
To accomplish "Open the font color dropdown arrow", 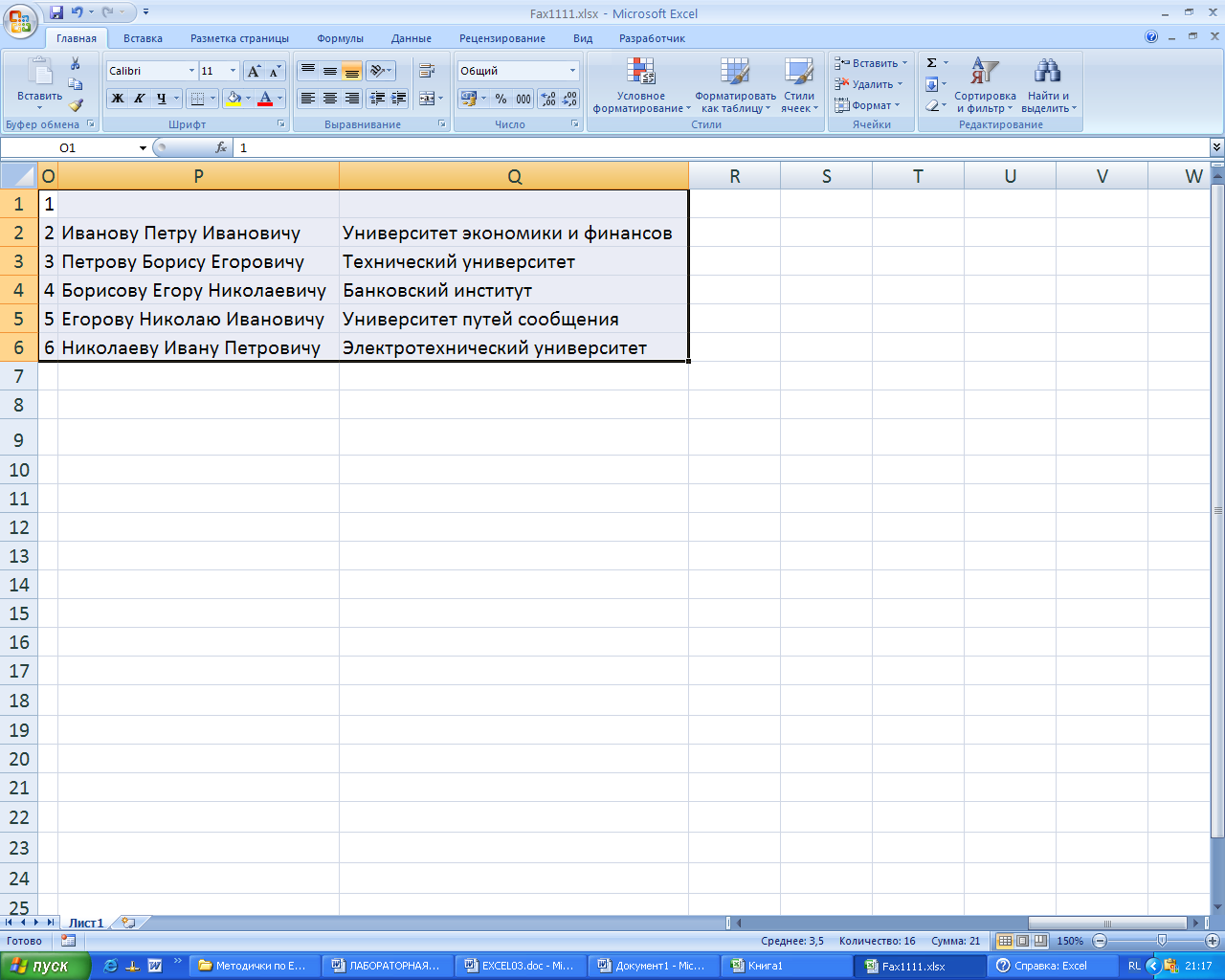I will click(x=279, y=98).
